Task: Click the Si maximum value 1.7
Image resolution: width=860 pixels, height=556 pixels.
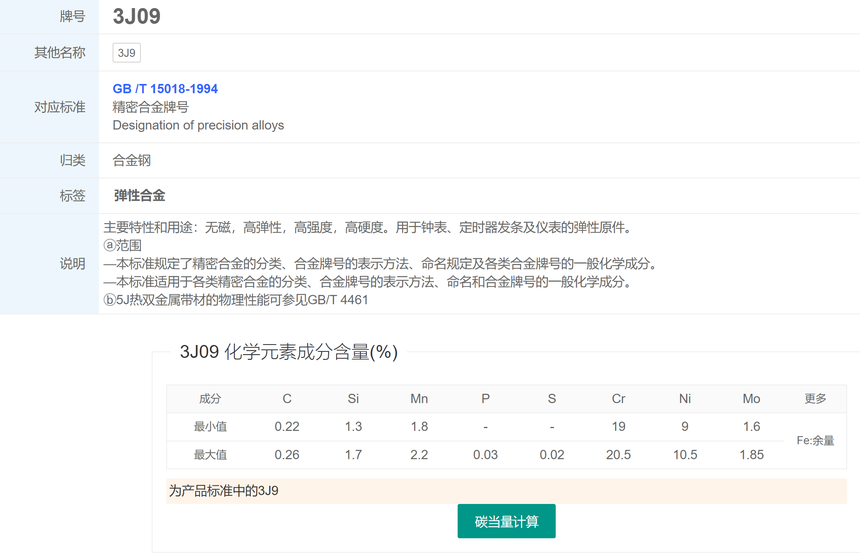Action: coord(353,455)
